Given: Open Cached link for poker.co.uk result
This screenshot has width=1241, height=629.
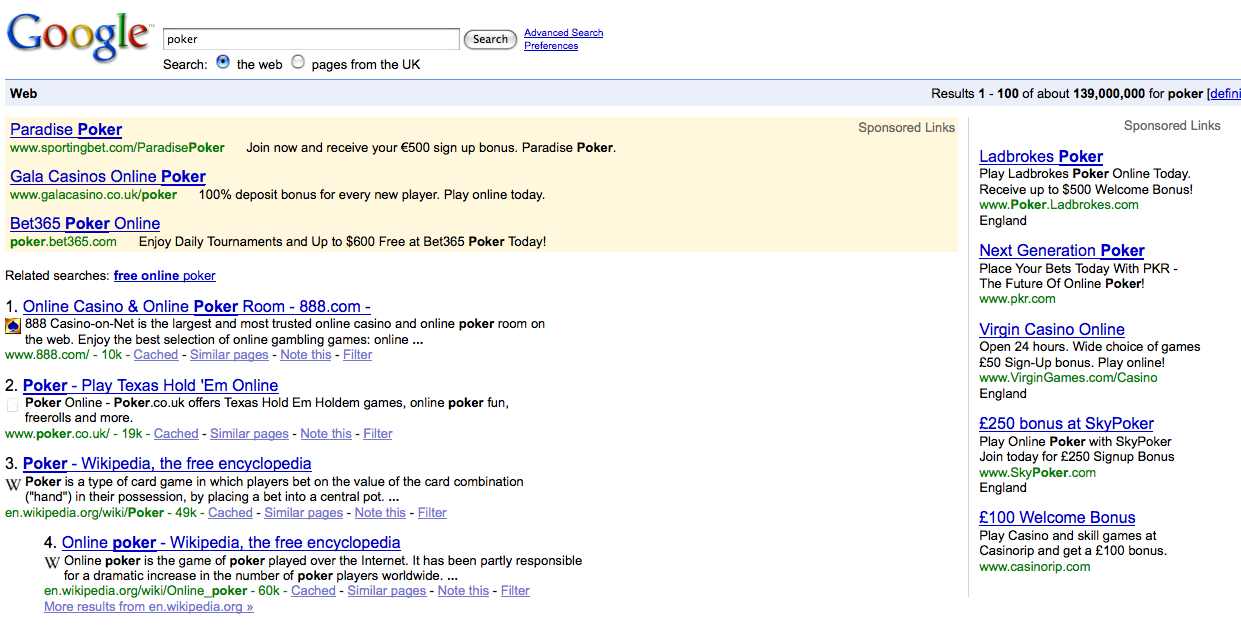Looking at the screenshot, I should pos(176,434).
